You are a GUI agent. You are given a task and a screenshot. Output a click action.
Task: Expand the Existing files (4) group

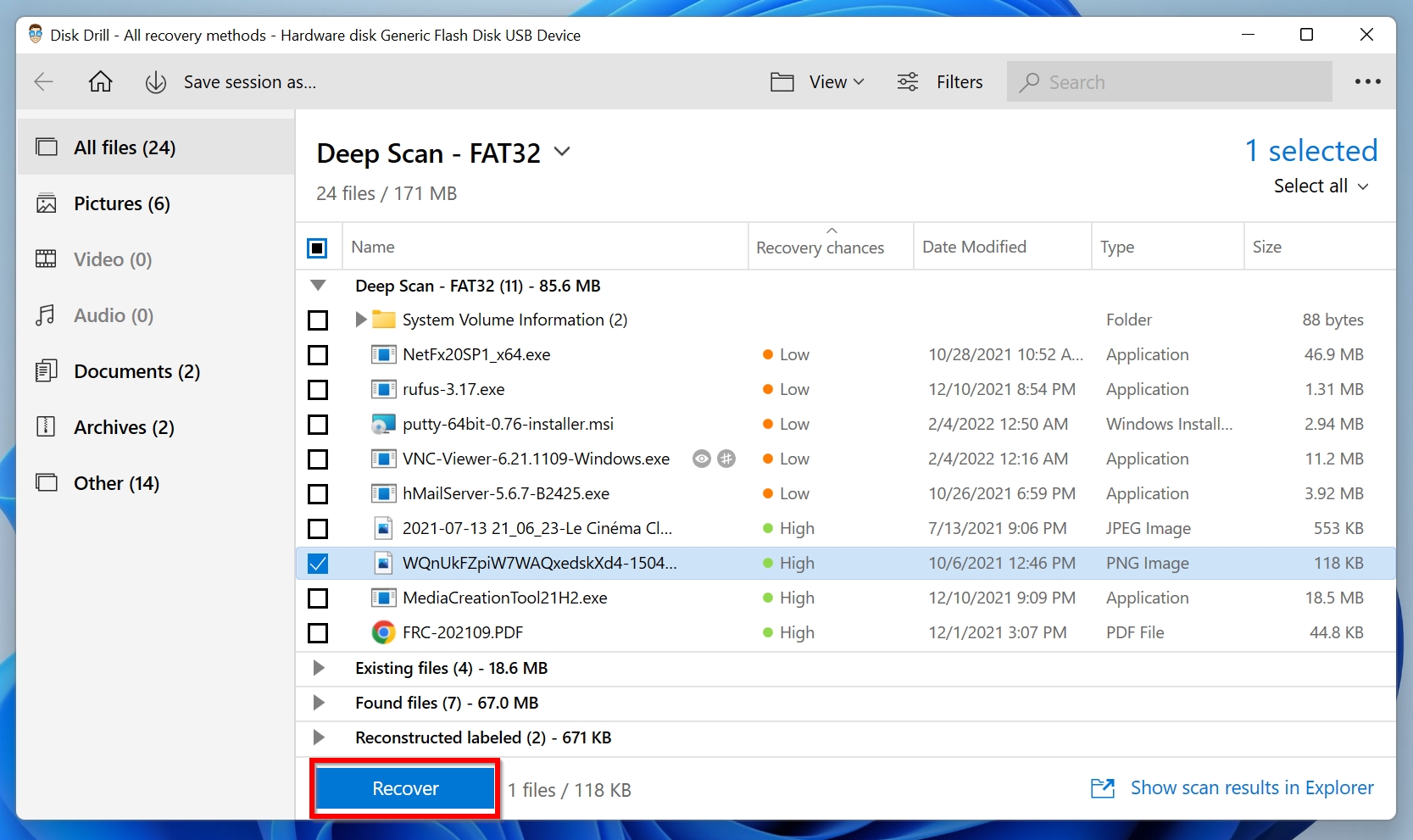tap(319, 668)
